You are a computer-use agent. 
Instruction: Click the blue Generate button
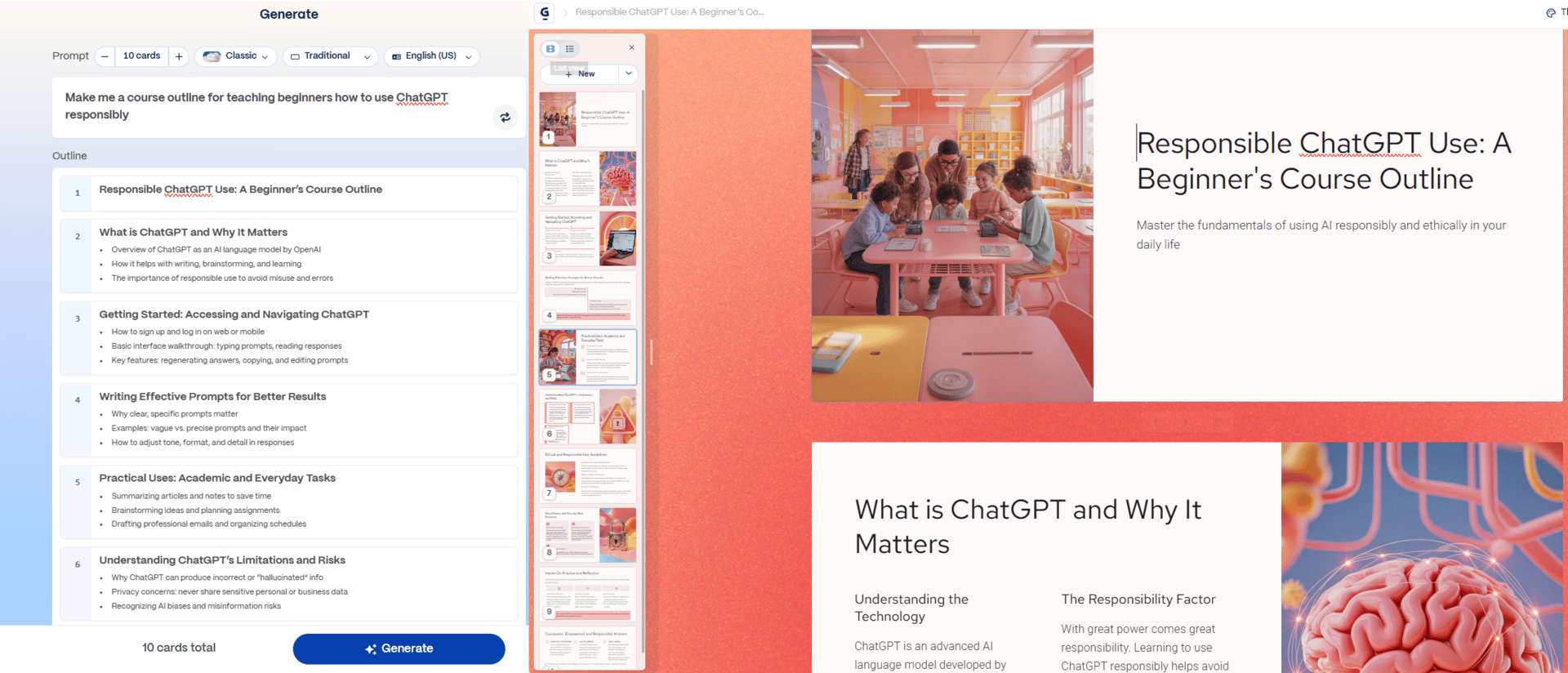tap(399, 648)
